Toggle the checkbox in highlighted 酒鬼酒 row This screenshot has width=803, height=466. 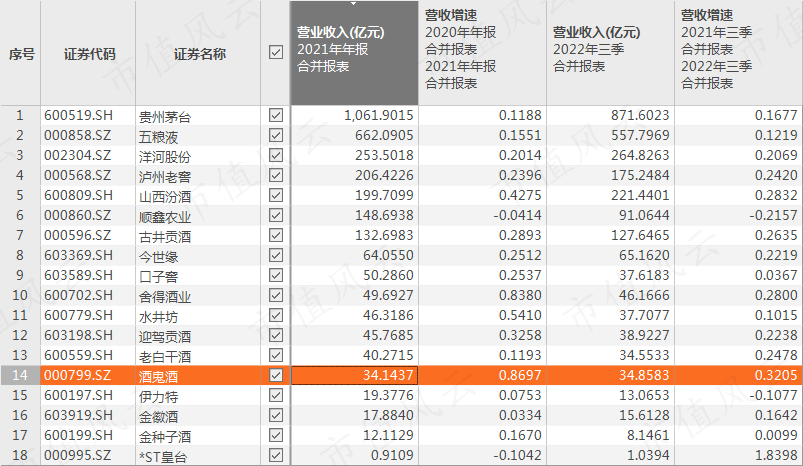click(276, 375)
